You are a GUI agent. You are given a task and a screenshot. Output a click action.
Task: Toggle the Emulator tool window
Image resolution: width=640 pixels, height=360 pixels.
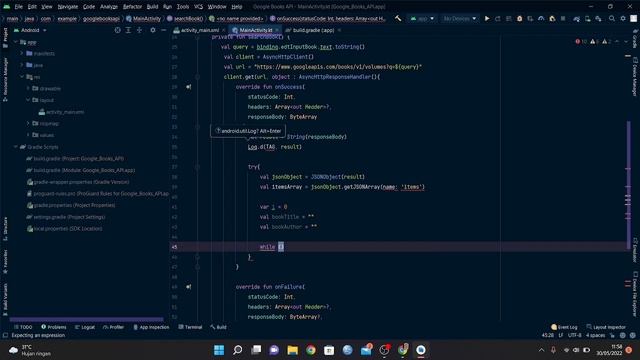click(x=635, y=250)
